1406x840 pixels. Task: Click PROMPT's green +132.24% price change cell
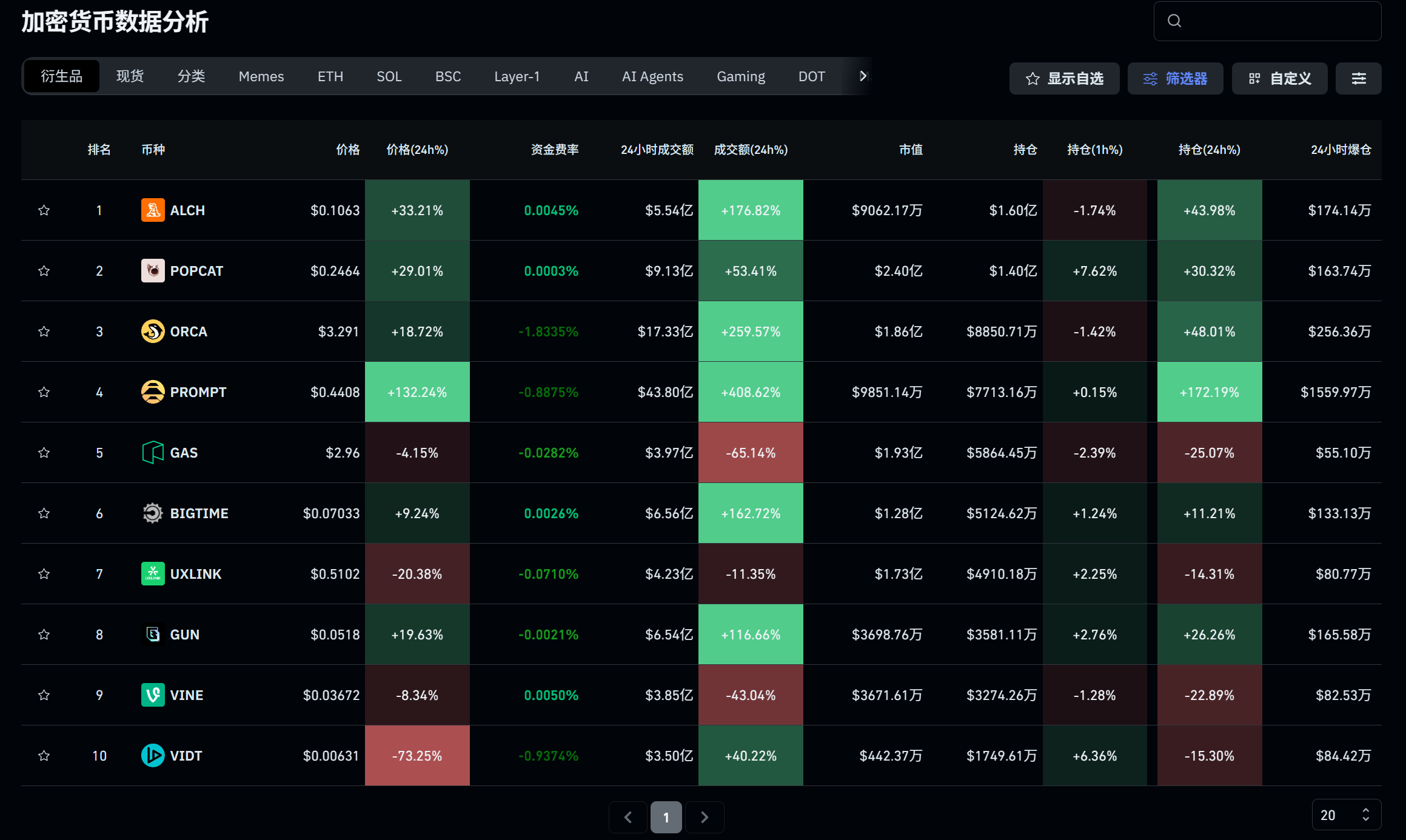point(417,392)
